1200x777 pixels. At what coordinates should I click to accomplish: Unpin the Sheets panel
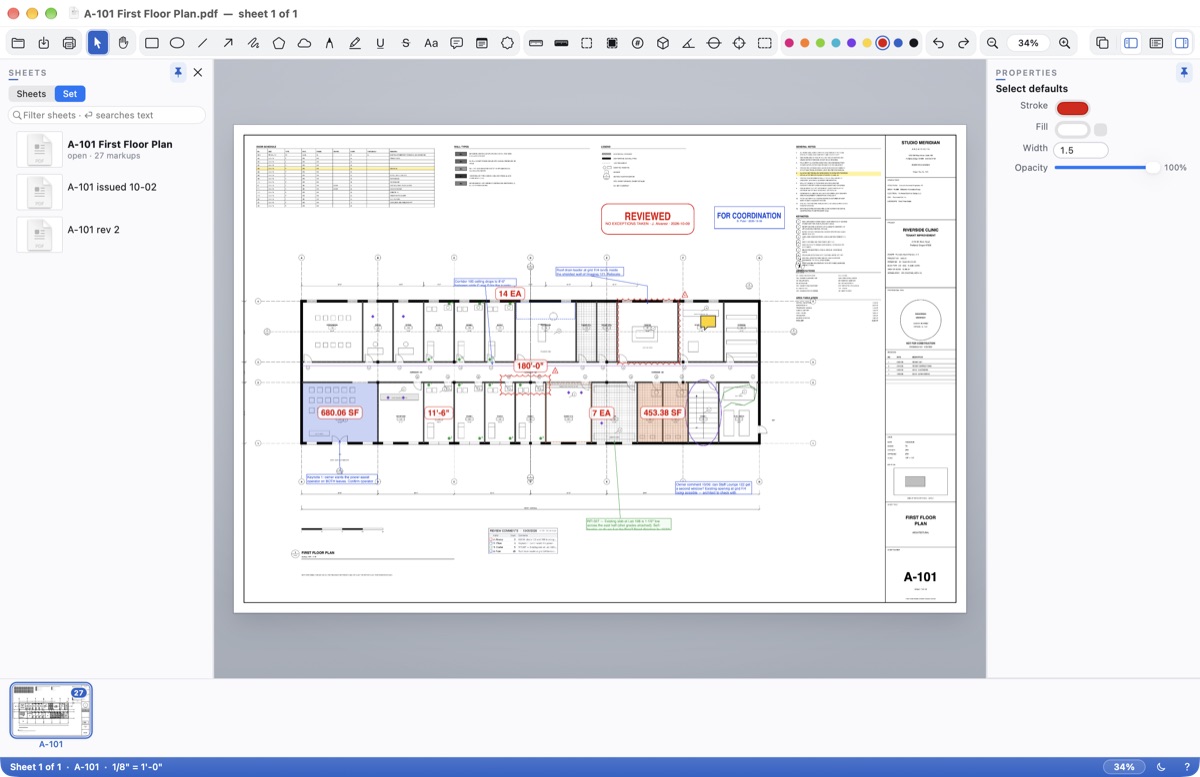point(177,72)
